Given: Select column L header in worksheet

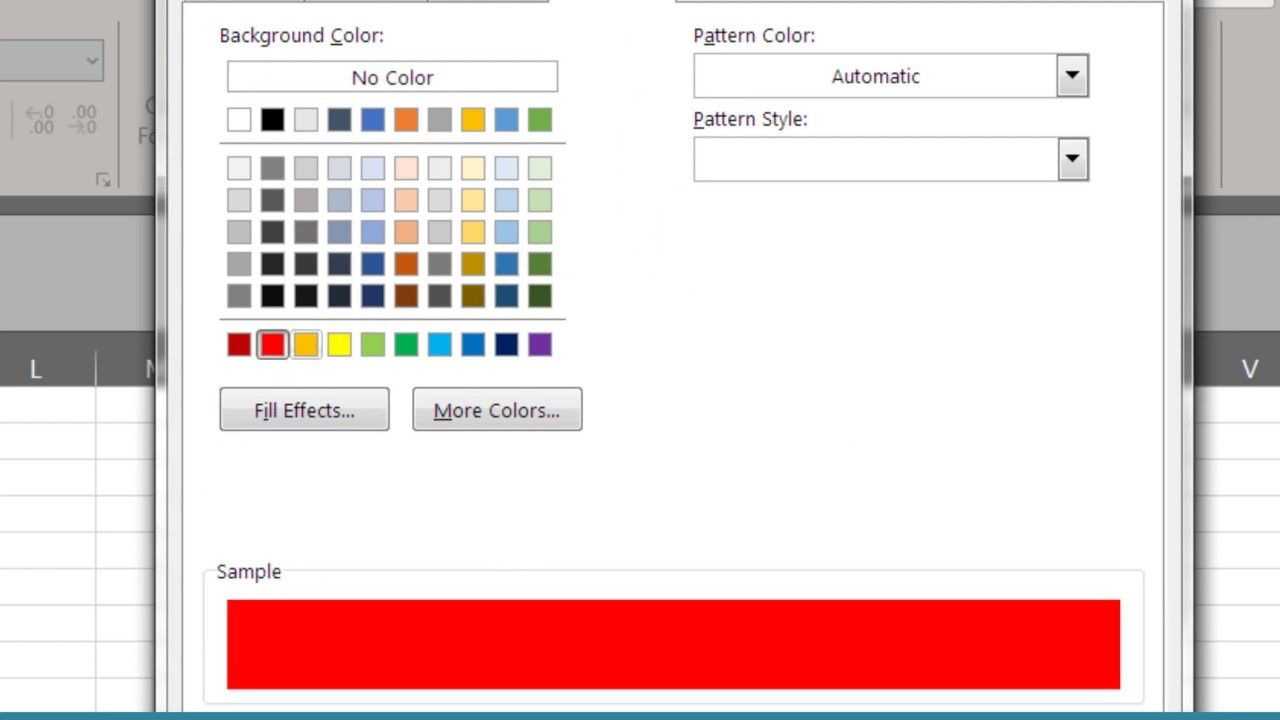Looking at the screenshot, I should [36, 369].
